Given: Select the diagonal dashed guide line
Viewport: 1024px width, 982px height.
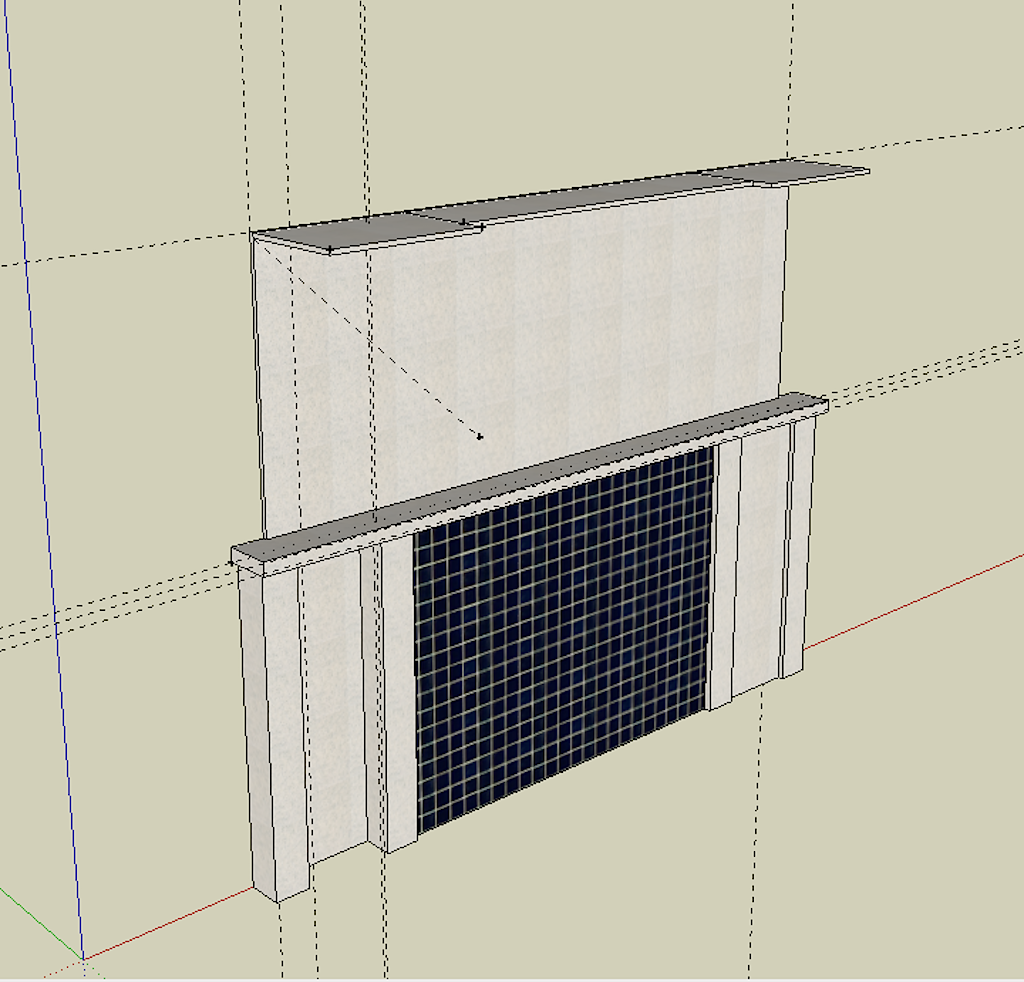Looking at the screenshot, I should coord(372,341).
